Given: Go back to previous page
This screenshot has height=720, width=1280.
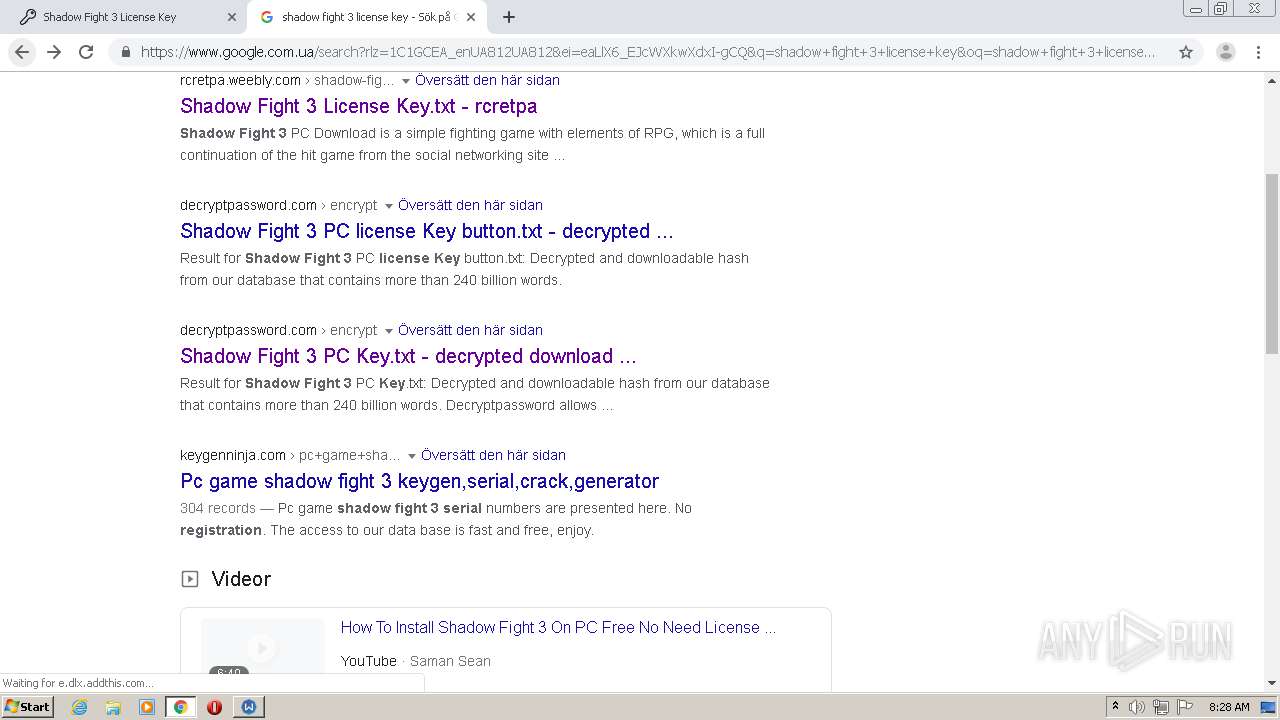Looking at the screenshot, I should [x=22, y=52].
